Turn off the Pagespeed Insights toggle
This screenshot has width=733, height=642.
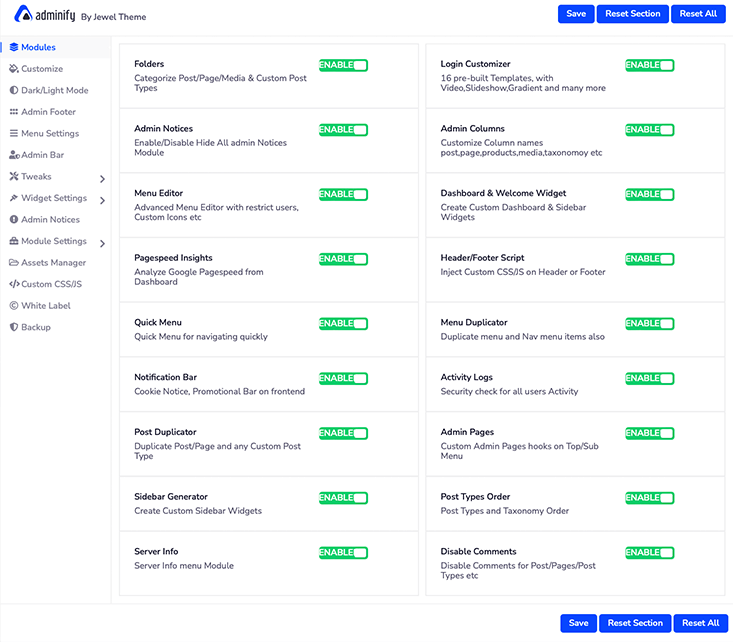tap(343, 259)
